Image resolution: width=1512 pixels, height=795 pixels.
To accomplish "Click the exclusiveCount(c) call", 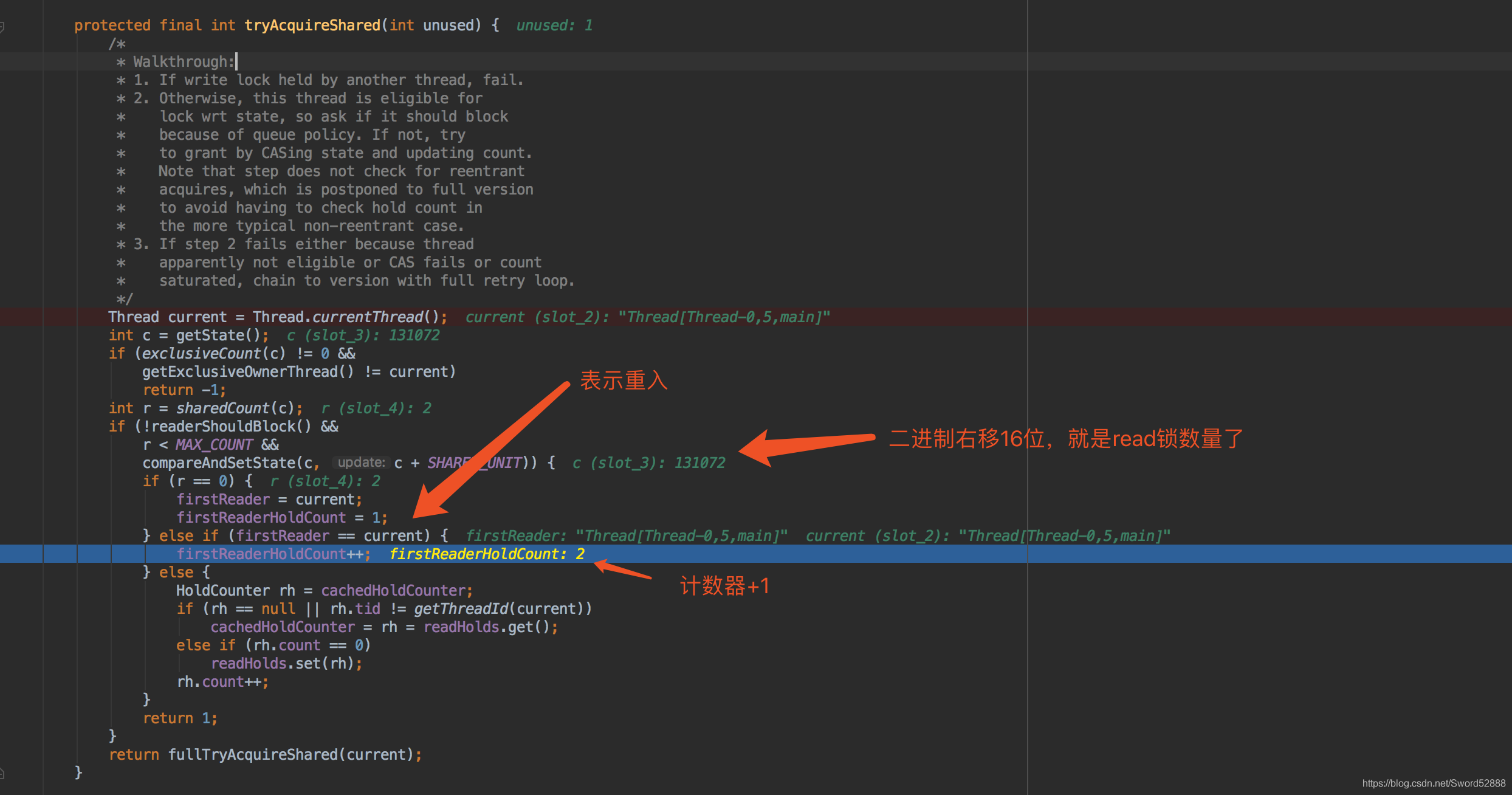I will 214,354.
